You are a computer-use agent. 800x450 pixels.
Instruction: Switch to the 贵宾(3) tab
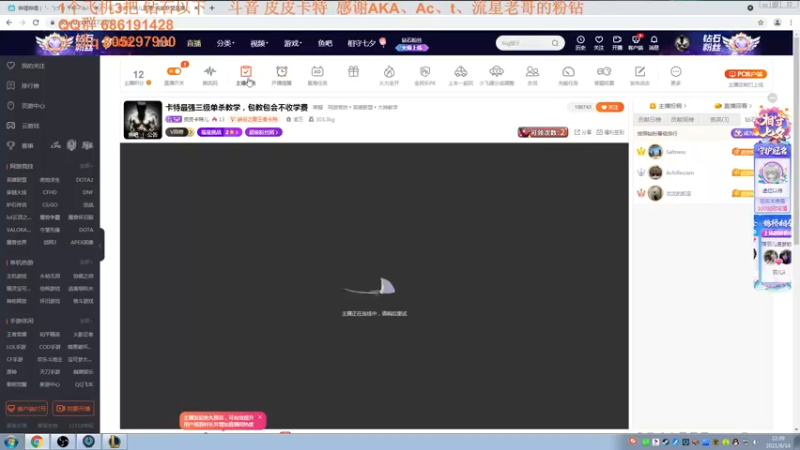[719, 119]
